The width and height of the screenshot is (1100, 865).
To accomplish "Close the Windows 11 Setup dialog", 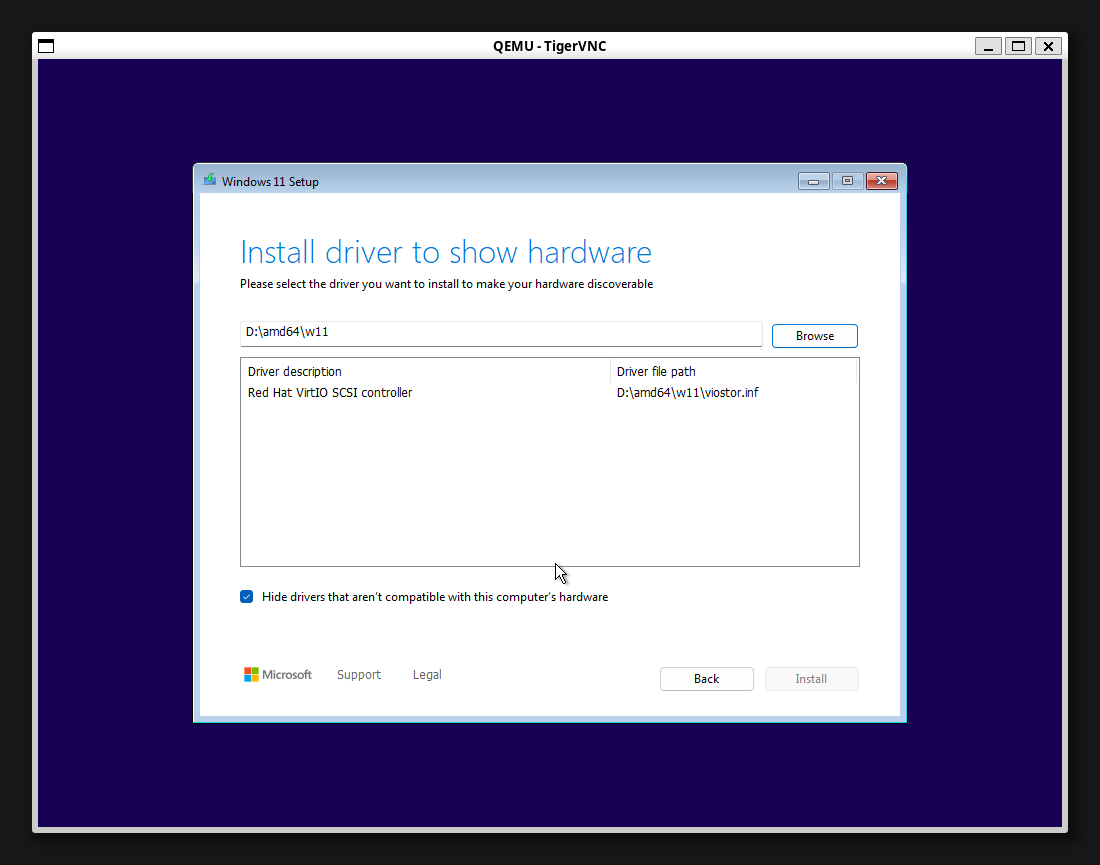I will pyautogui.click(x=881, y=181).
